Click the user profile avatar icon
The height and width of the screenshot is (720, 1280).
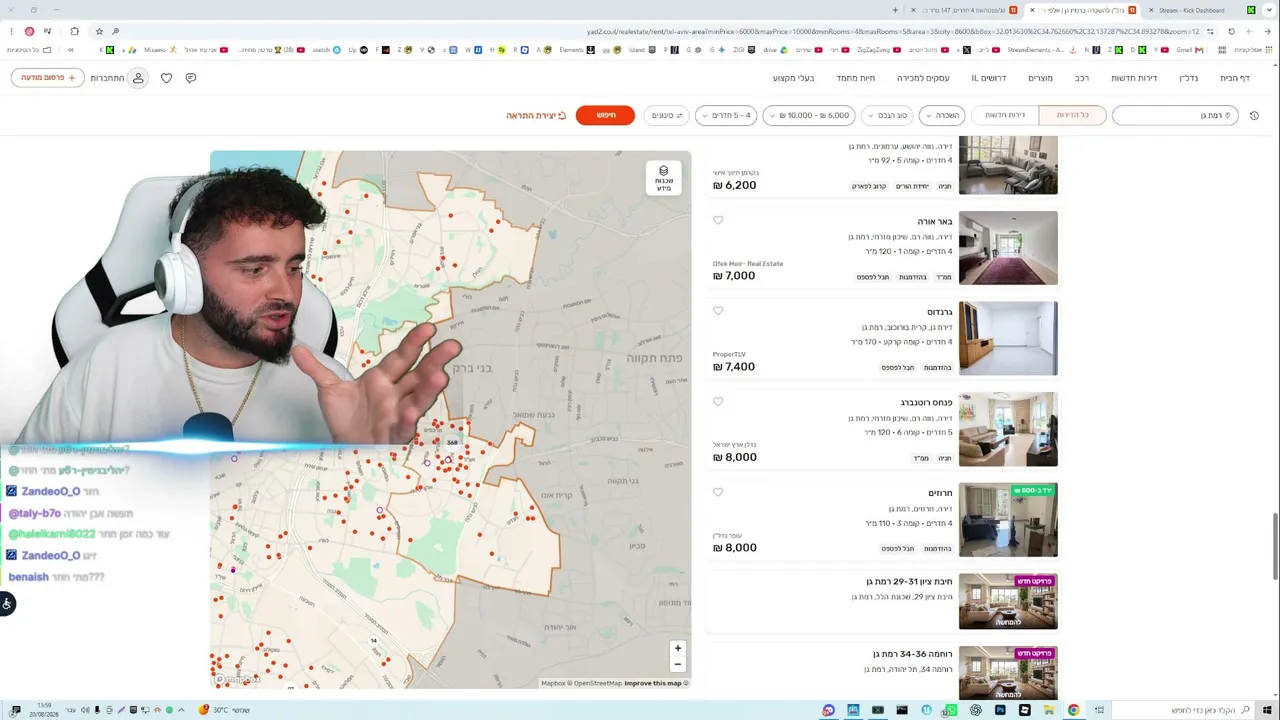click(x=138, y=78)
